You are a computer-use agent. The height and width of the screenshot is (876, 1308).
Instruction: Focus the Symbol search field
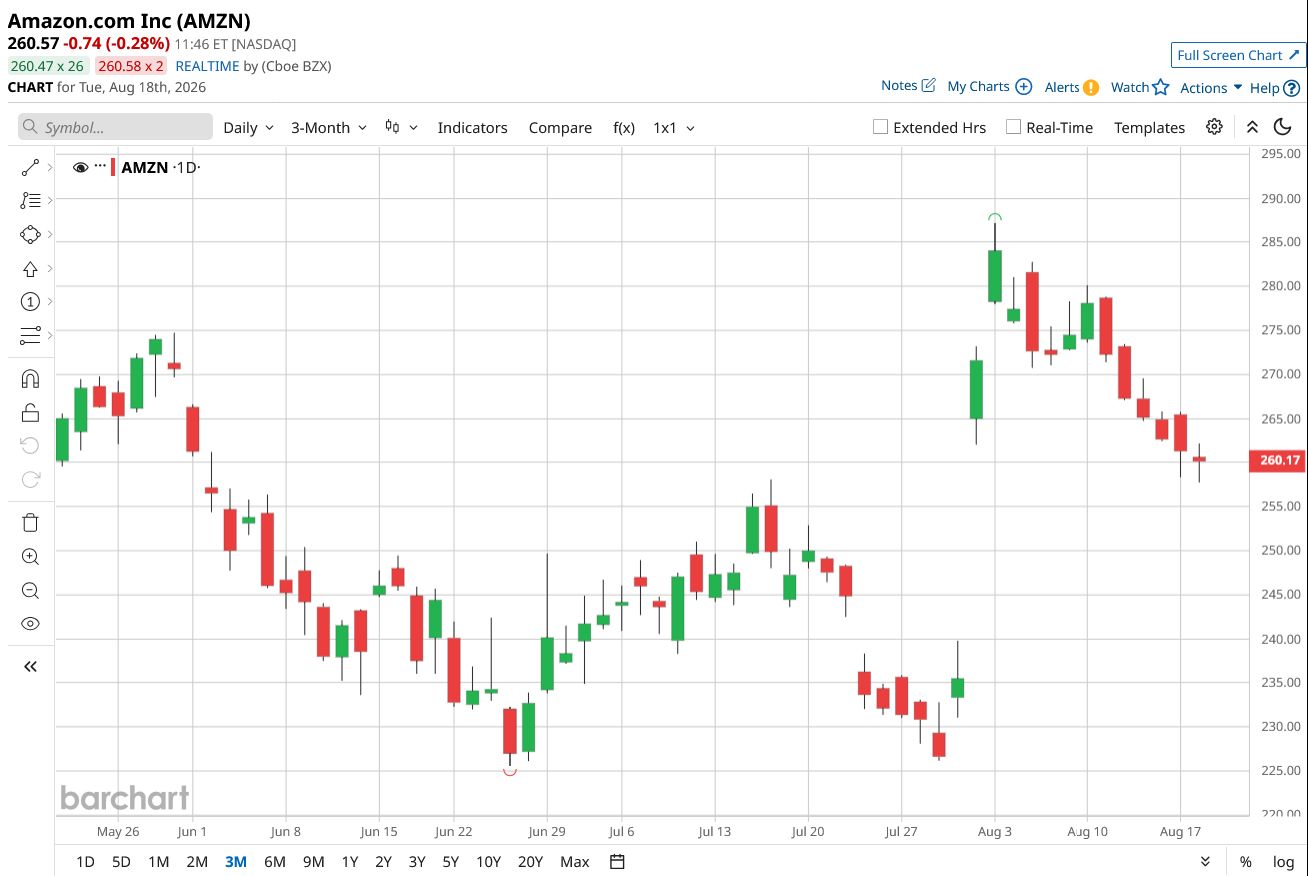[115, 127]
